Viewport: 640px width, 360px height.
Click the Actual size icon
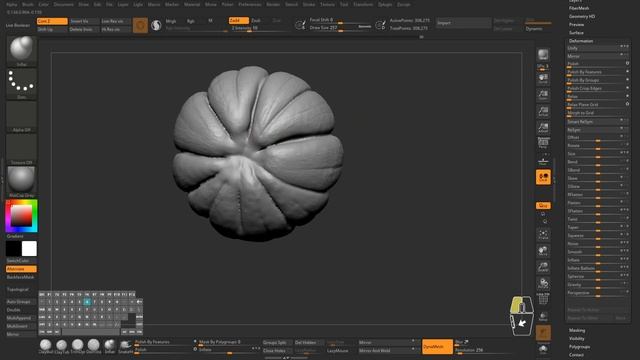coord(543,111)
